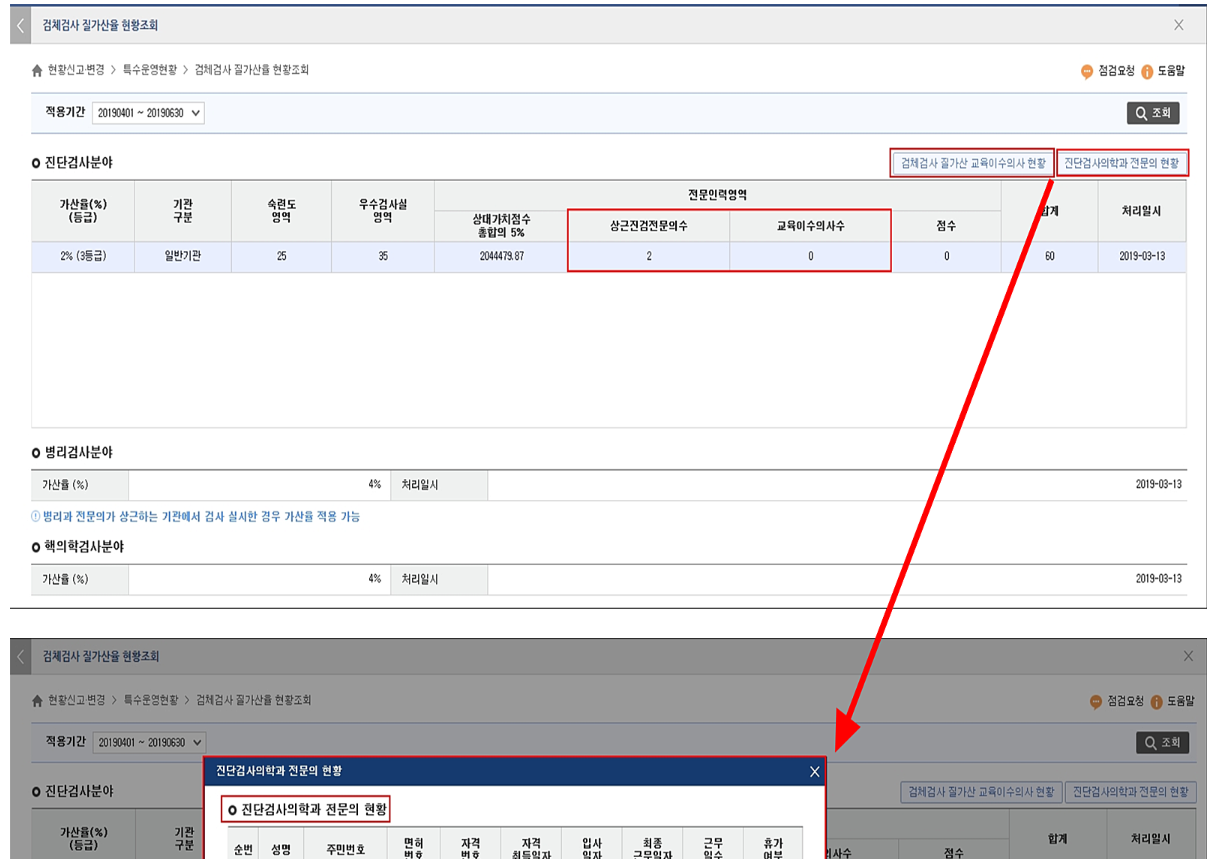Select the 2044479.87 cell
Viewport: 1207px width, 859px height.
[501, 257]
